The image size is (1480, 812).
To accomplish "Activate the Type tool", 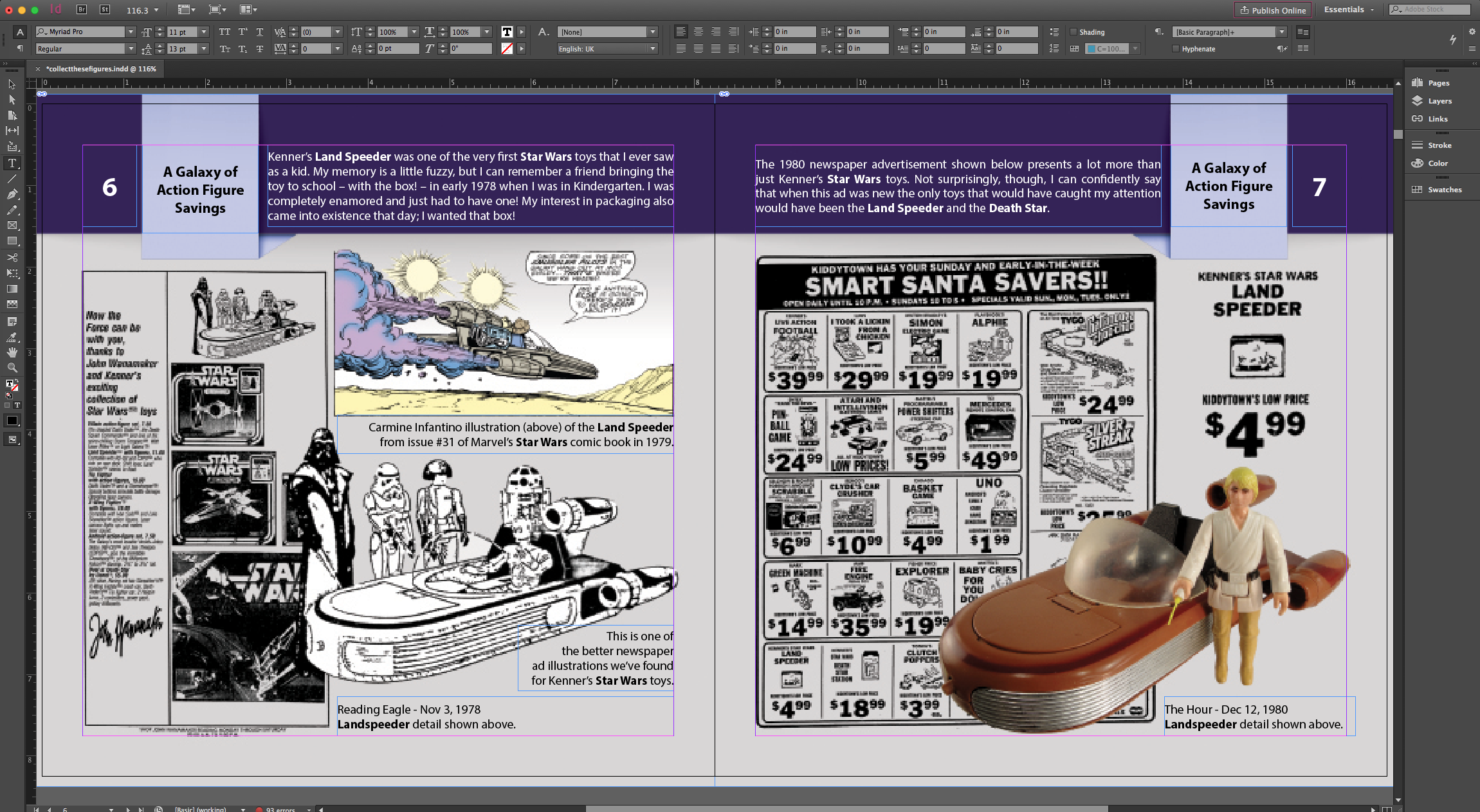I will [12, 163].
